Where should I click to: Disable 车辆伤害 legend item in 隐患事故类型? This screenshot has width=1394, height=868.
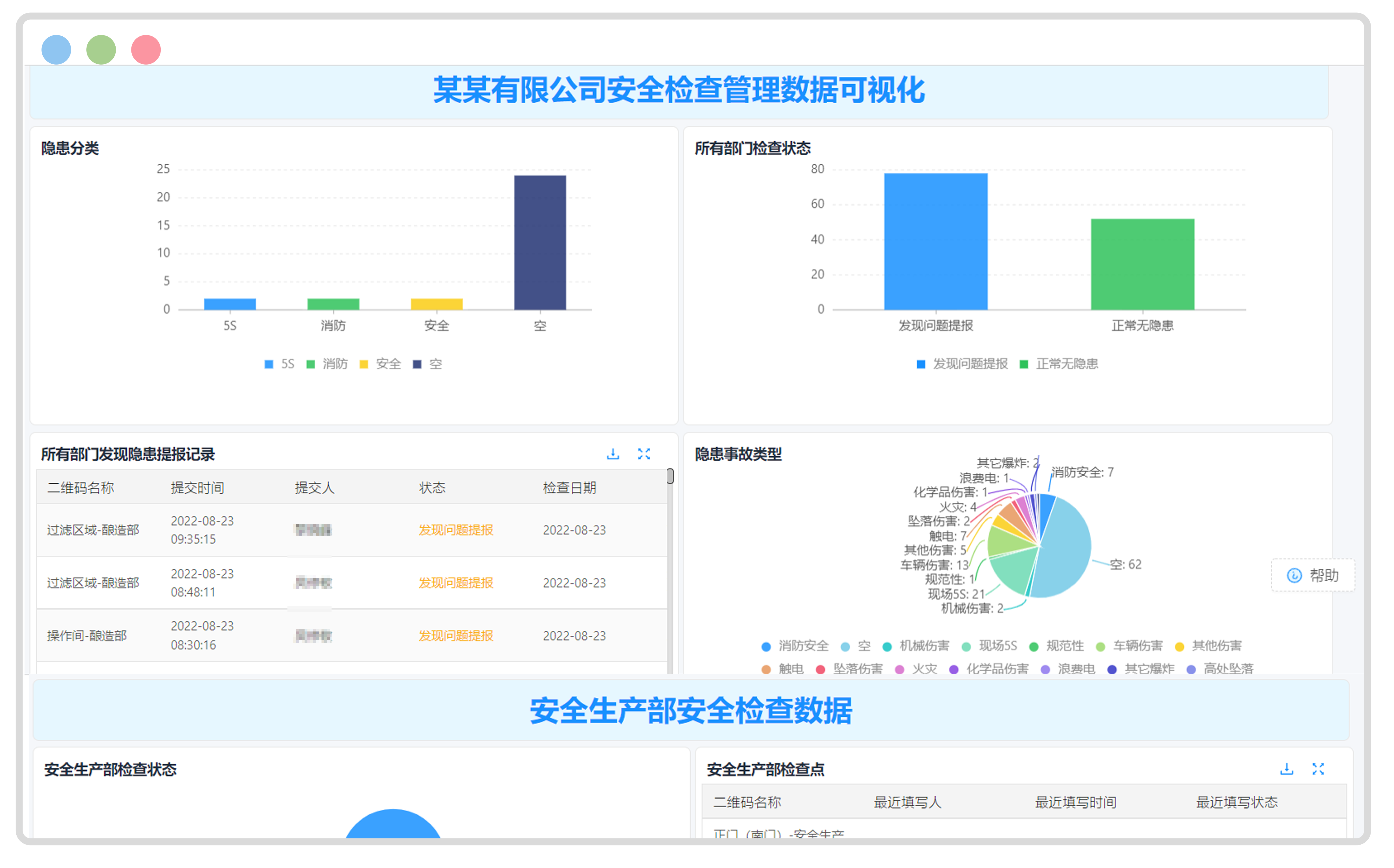click(x=1134, y=646)
